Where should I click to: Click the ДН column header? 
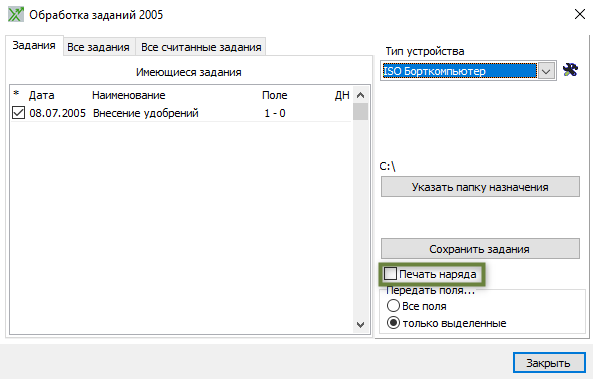click(342, 95)
